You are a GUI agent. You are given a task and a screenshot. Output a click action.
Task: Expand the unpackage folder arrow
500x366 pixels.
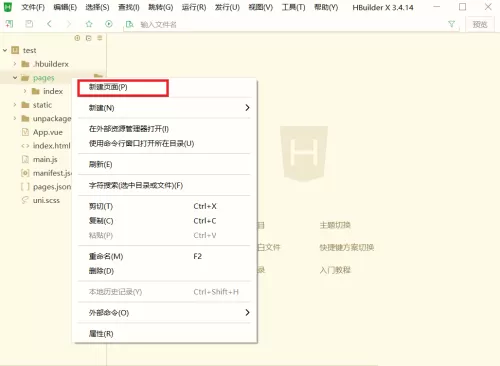pyautogui.click(x=15, y=118)
